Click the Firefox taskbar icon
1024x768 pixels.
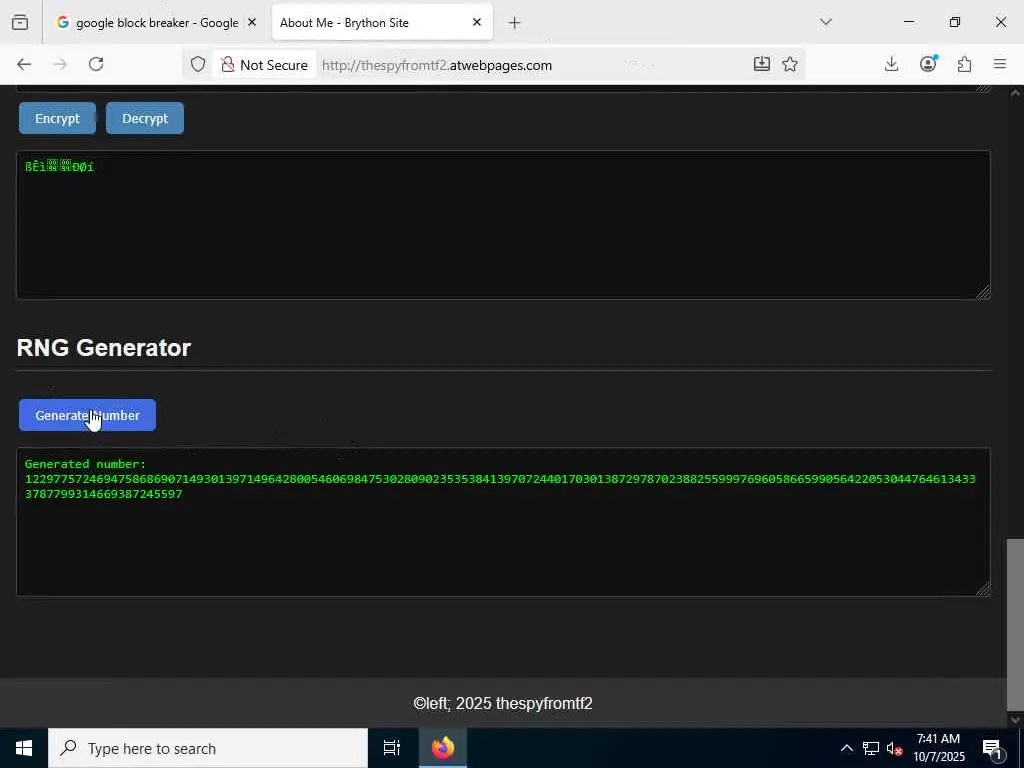click(x=443, y=748)
